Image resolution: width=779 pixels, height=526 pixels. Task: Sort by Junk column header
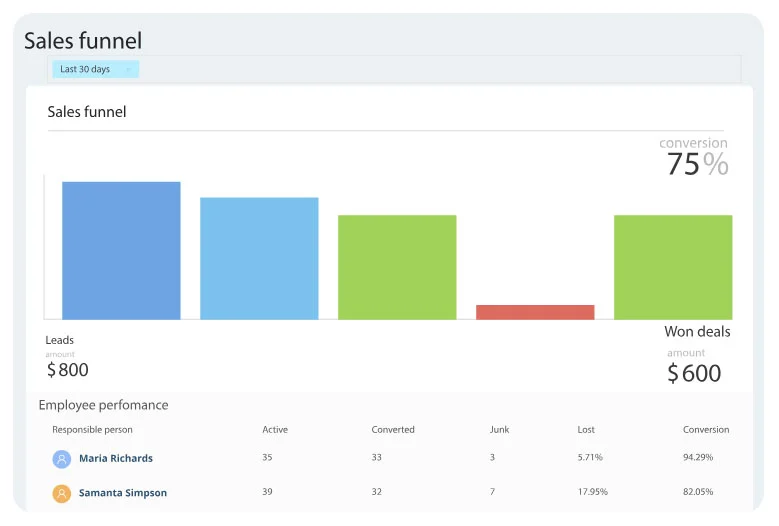pyautogui.click(x=499, y=430)
